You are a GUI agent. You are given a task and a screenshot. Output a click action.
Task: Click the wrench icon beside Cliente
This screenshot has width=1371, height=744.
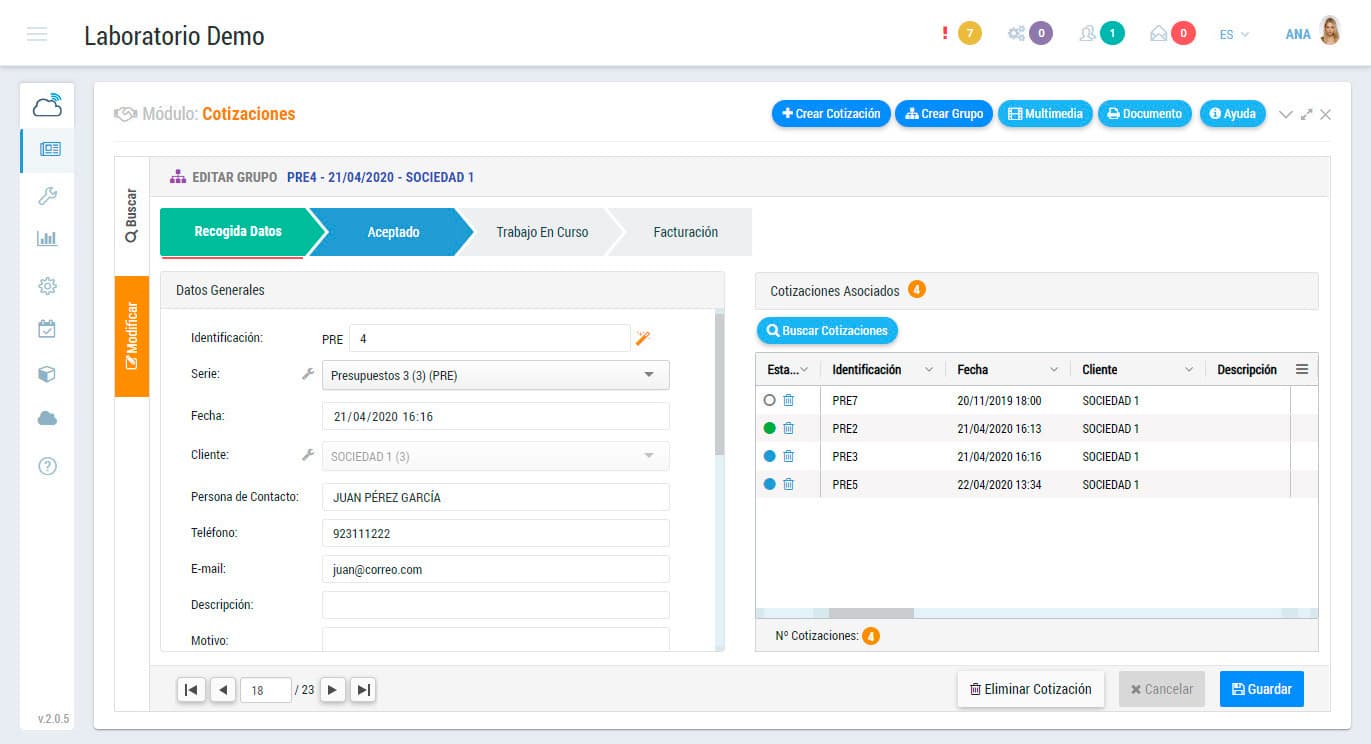(308, 455)
